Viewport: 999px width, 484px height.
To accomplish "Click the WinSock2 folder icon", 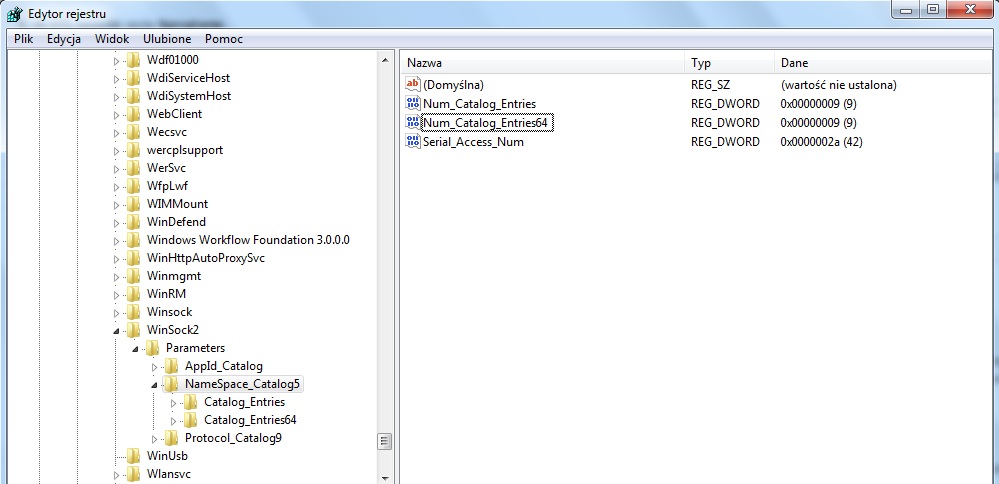I will point(133,331).
